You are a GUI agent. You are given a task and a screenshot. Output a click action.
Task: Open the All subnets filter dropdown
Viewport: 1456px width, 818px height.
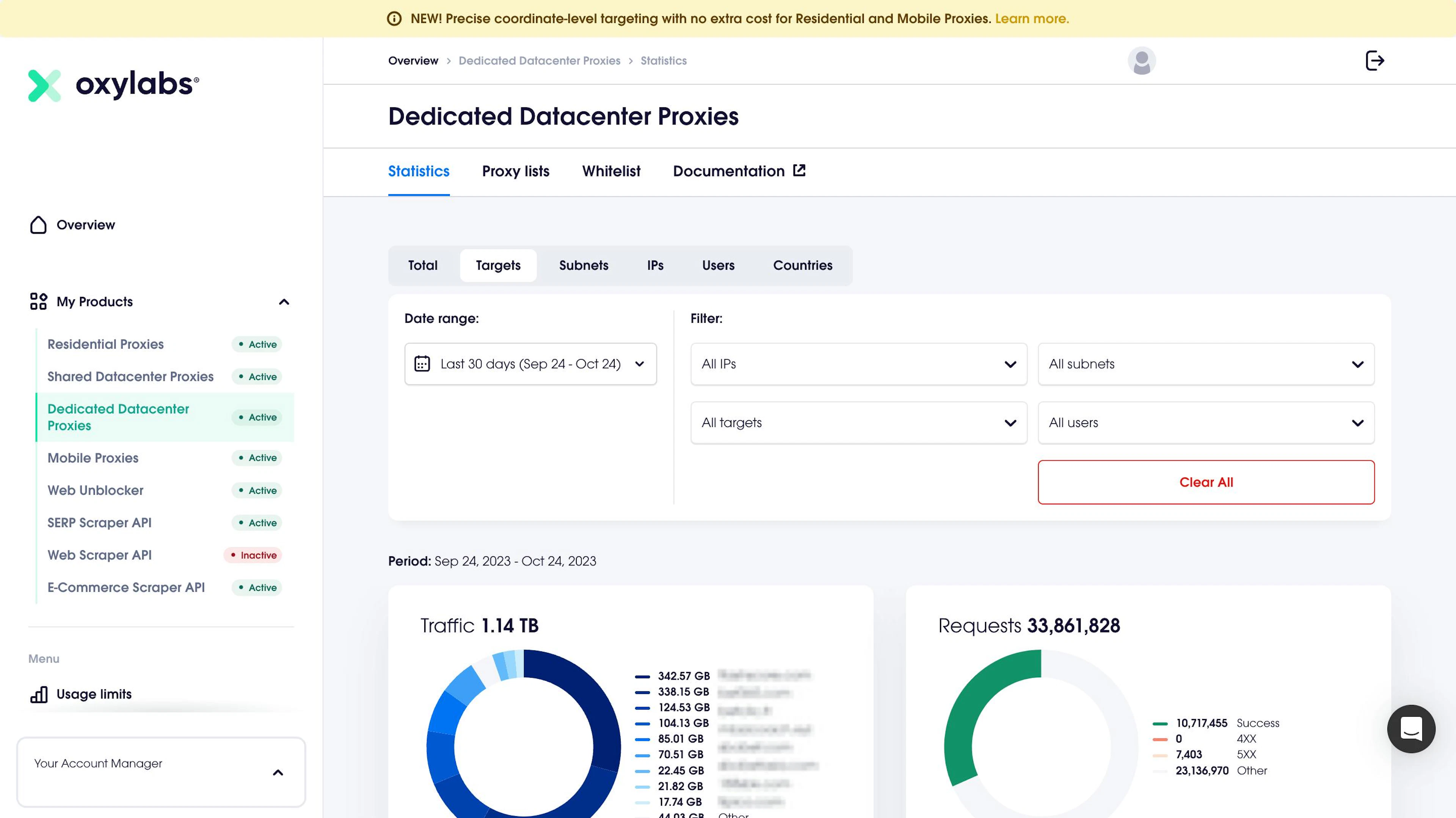pos(1206,364)
